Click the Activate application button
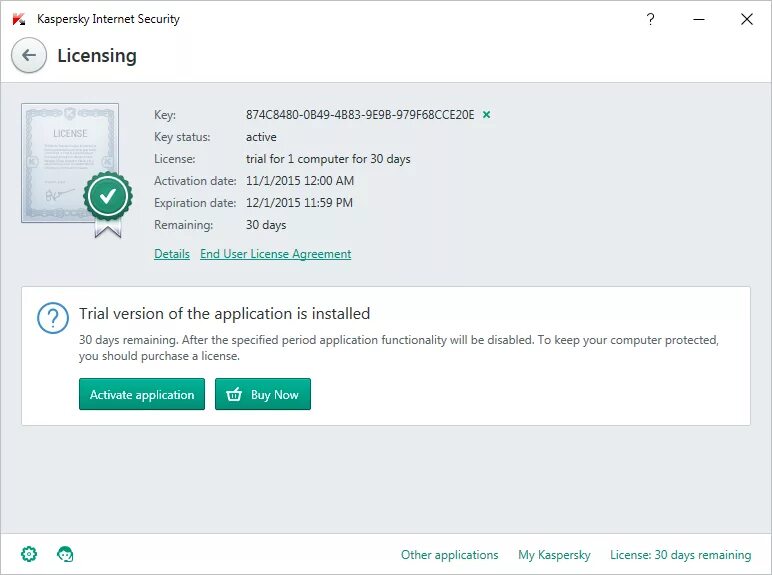The height and width of the screenshot is (575, 772). click(142, 394)
